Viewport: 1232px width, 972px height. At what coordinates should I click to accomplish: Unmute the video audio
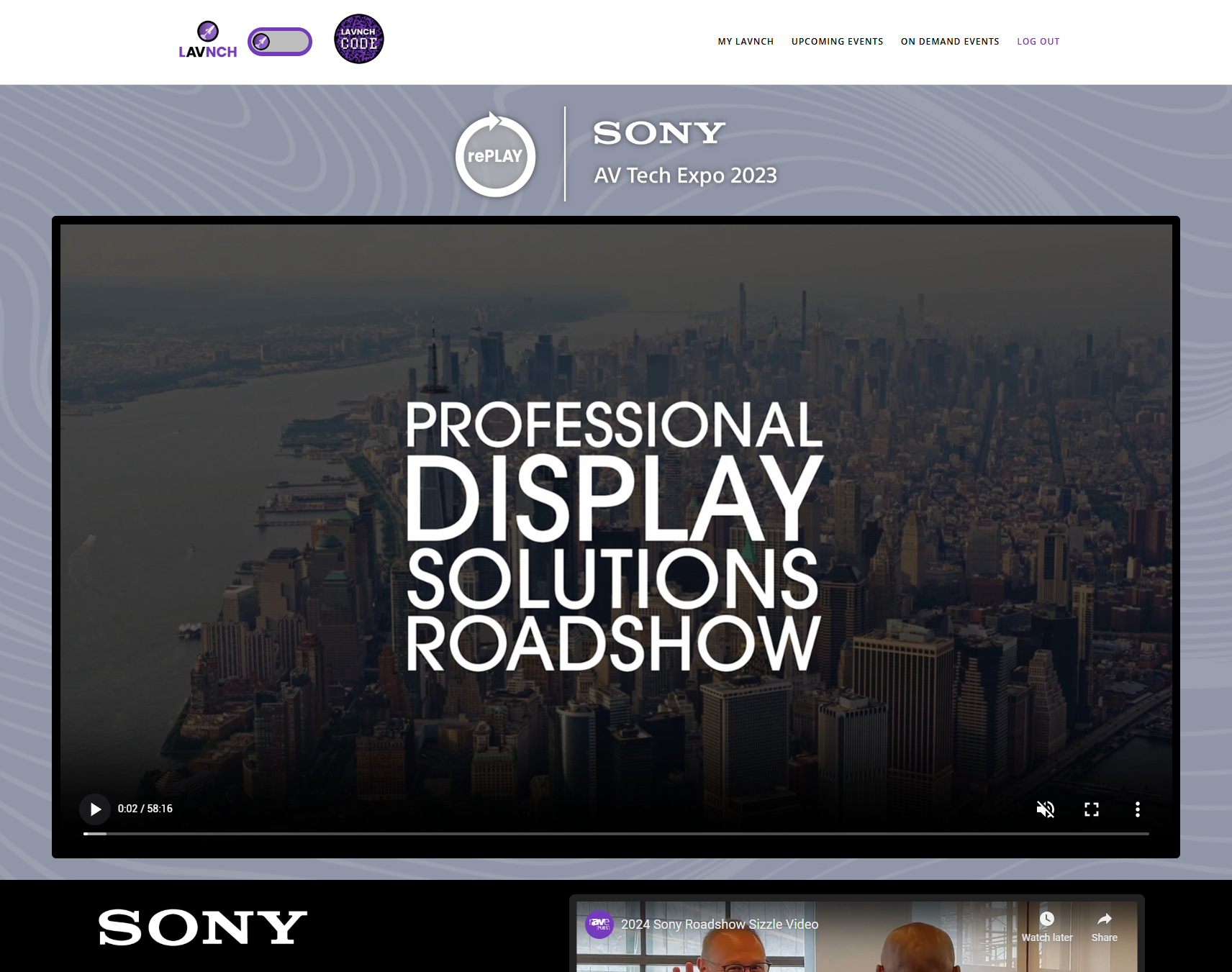tap(1046, 809)
